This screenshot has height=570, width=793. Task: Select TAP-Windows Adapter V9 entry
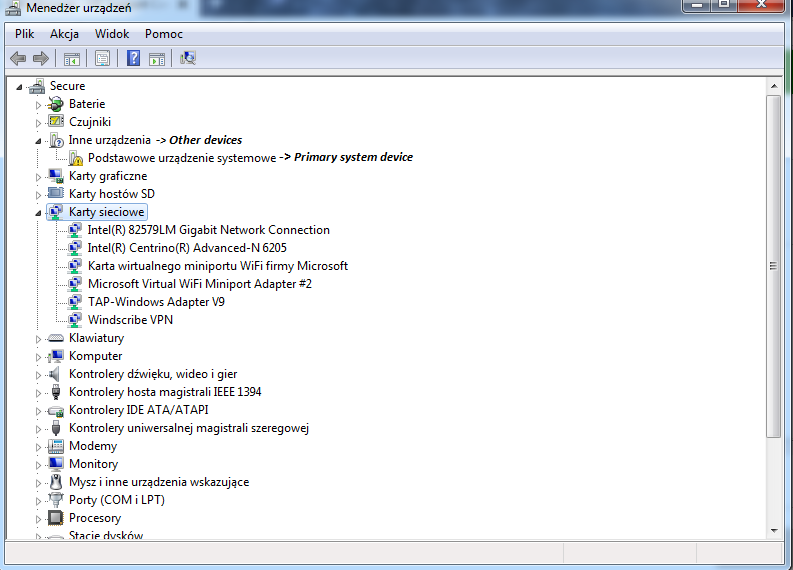[156, 302]
